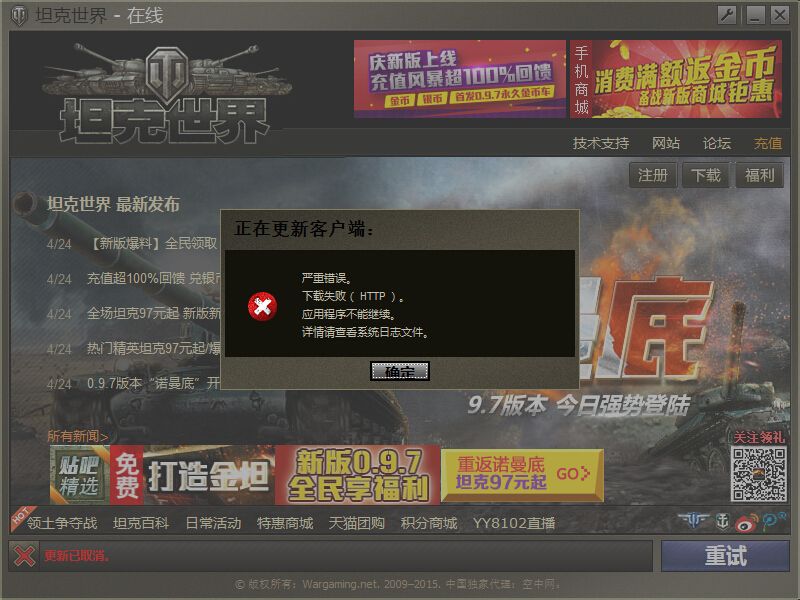
Task: Click the 关注领礼 QR code
Action: (x=758, y=474)
